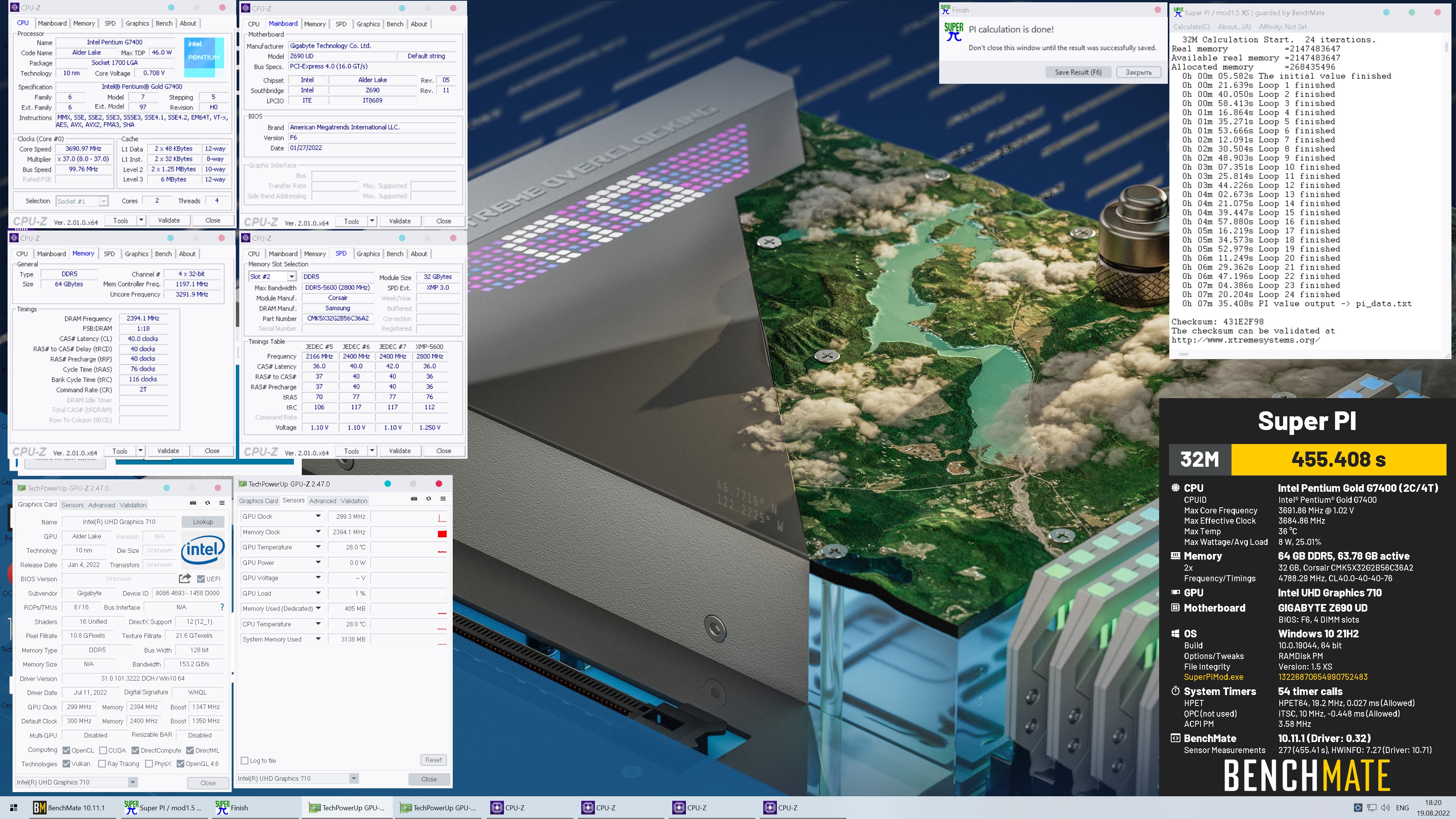Click Memory Clock sensor graph

coord(409,532)
